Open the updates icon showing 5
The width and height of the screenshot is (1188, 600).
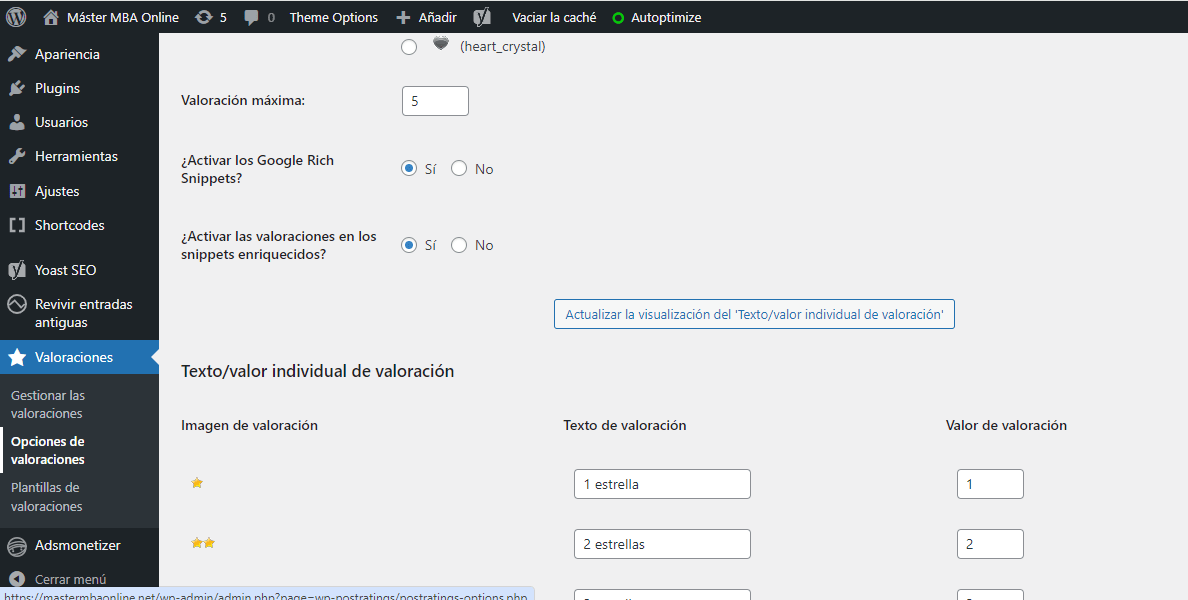(x=204, y=17)
